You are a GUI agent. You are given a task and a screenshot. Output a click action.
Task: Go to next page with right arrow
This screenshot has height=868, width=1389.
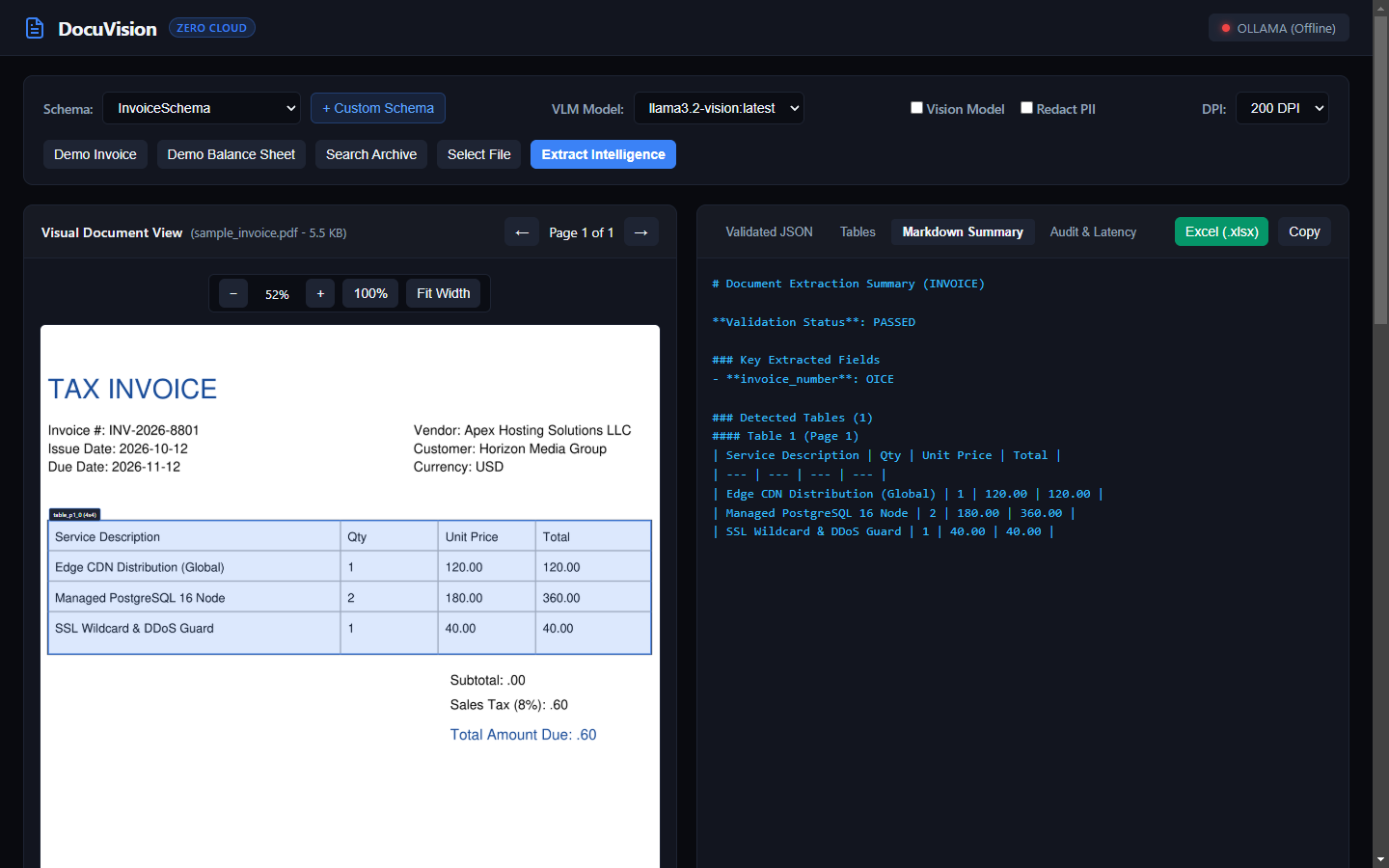tap(641, 232)
